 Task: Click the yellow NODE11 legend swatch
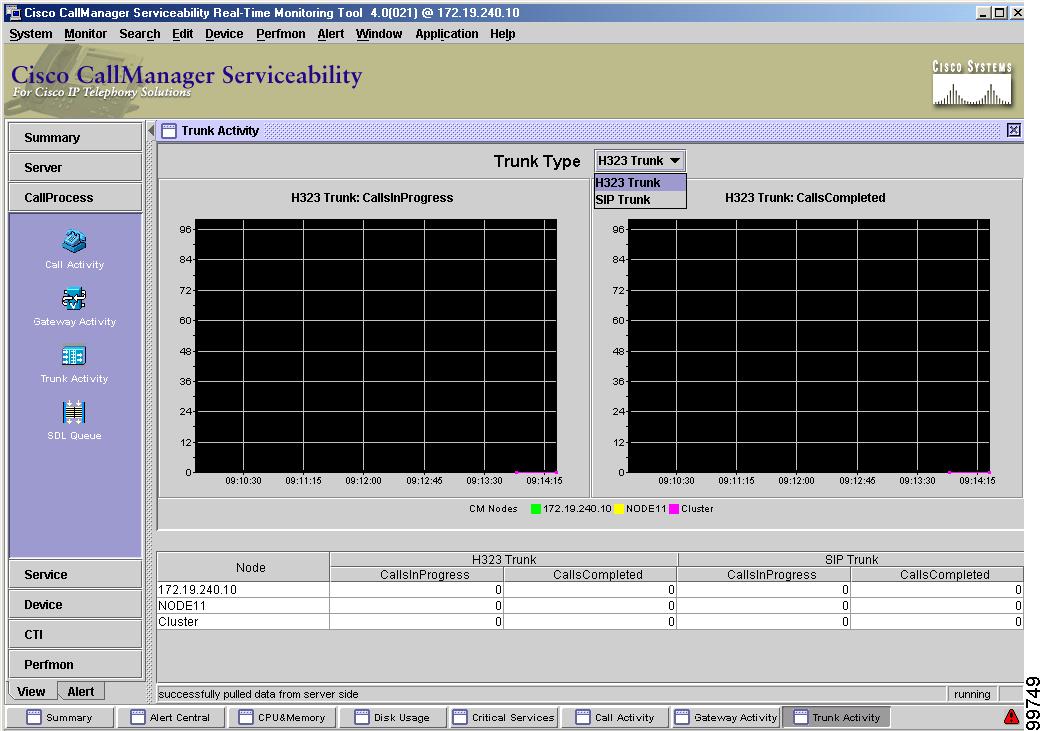point(619,509)
